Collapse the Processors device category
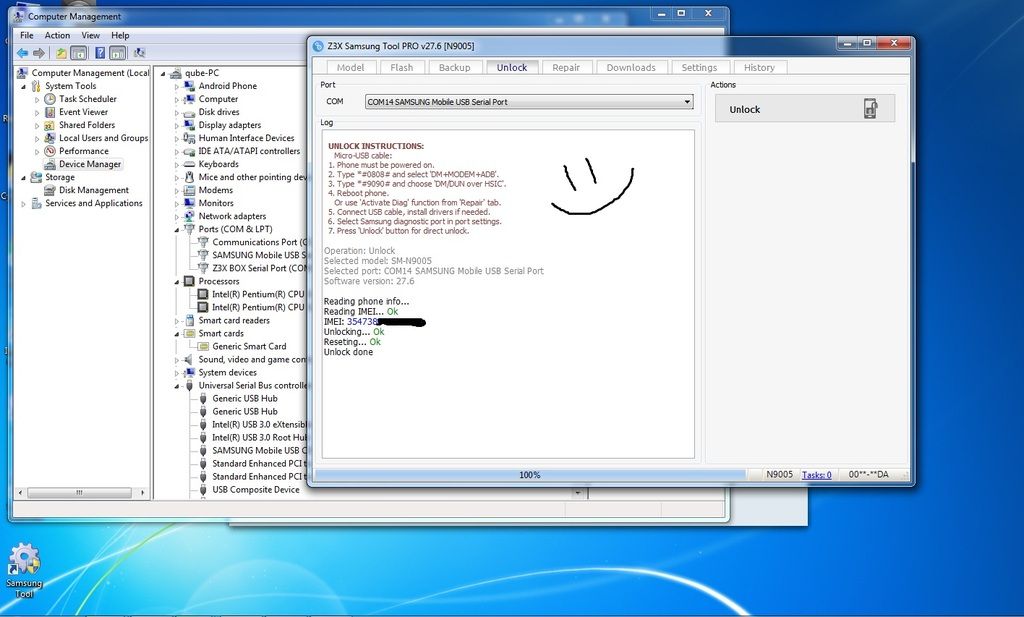 point(177,281)
